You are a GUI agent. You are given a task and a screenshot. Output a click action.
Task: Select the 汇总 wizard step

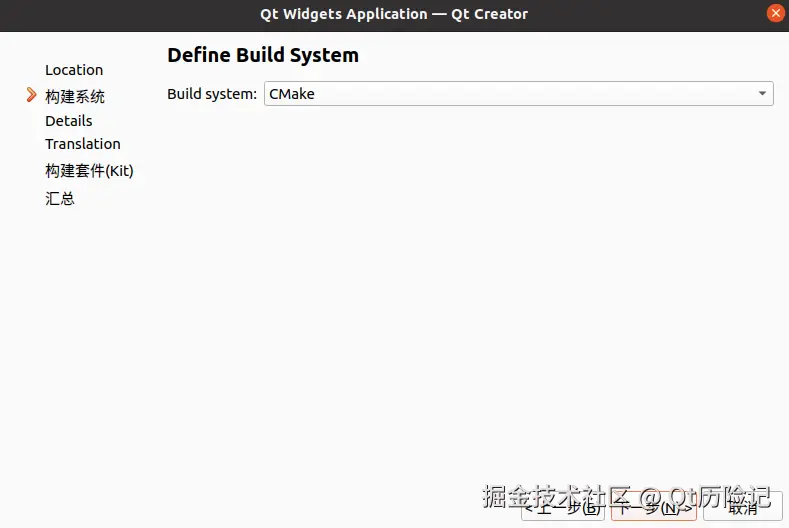[x=59, y=198]
